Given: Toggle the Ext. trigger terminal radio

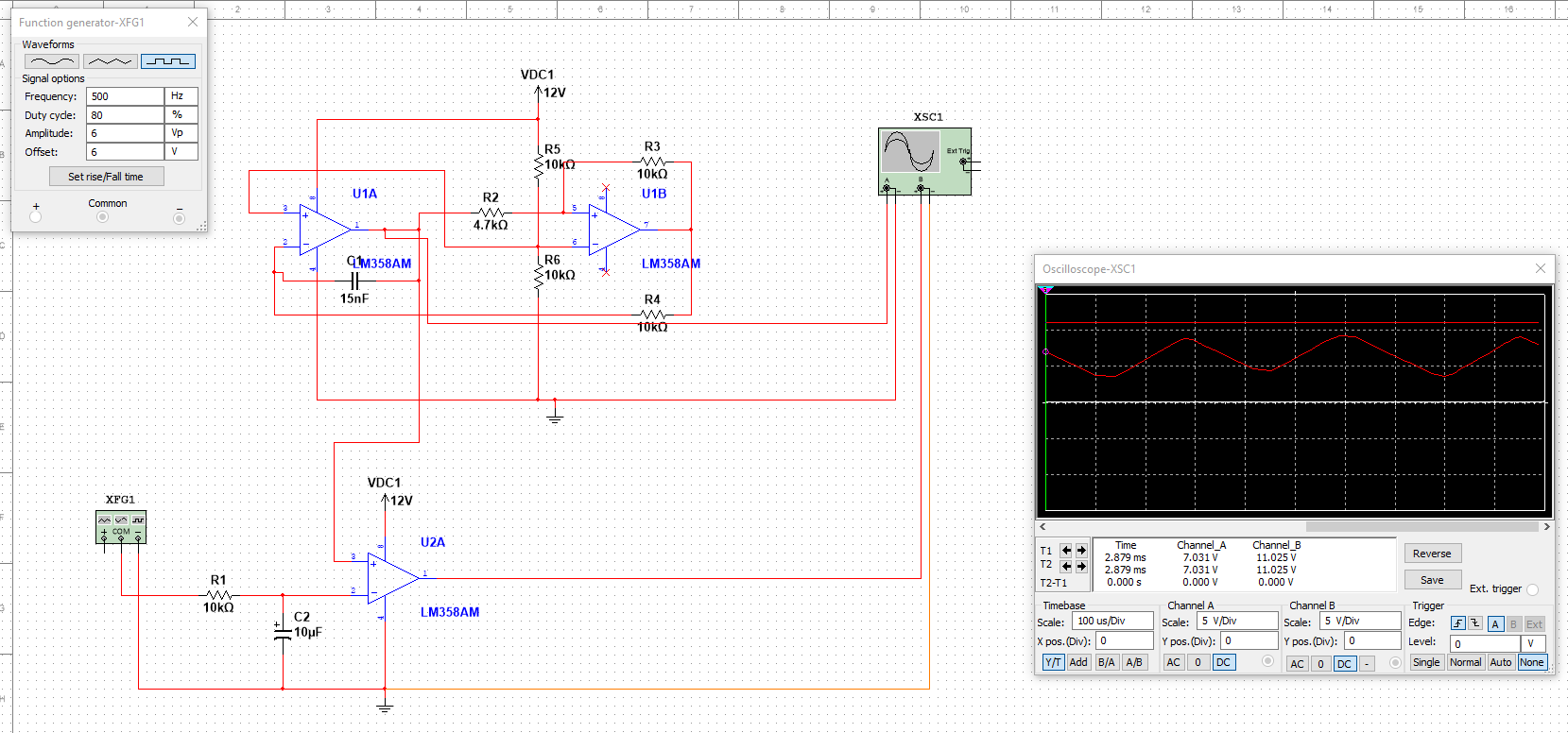Looking at the screenshot, I should pyautogui.click(x=1532, y=589).
